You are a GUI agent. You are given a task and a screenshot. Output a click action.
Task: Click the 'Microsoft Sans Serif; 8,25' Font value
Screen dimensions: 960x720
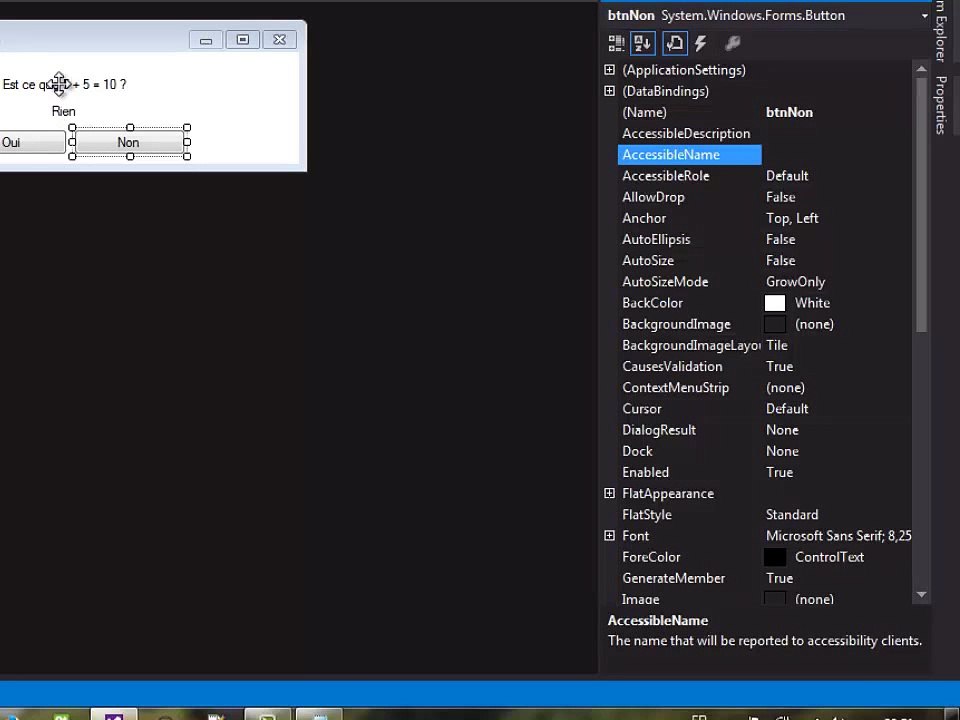point(838,536)
